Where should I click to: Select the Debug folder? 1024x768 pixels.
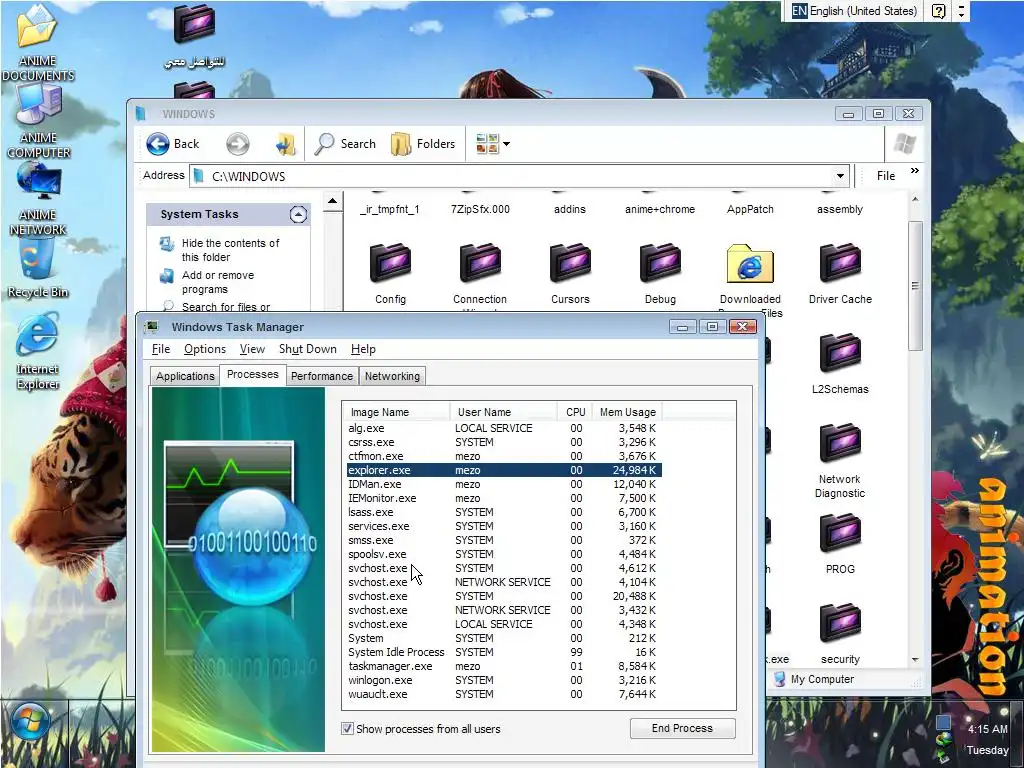660,274
